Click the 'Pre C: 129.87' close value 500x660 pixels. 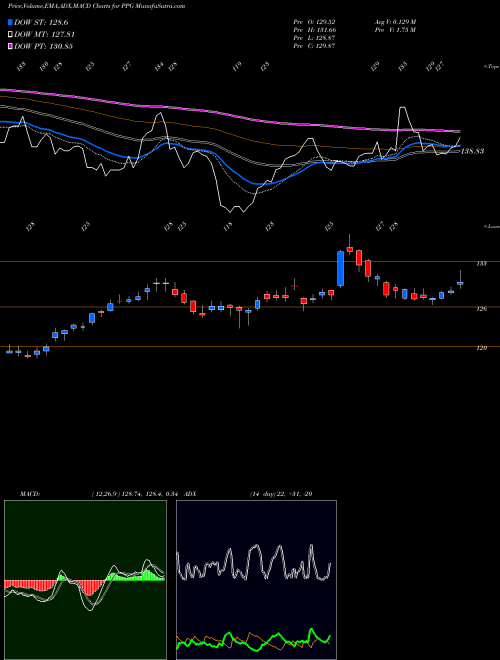pos(314,46)
